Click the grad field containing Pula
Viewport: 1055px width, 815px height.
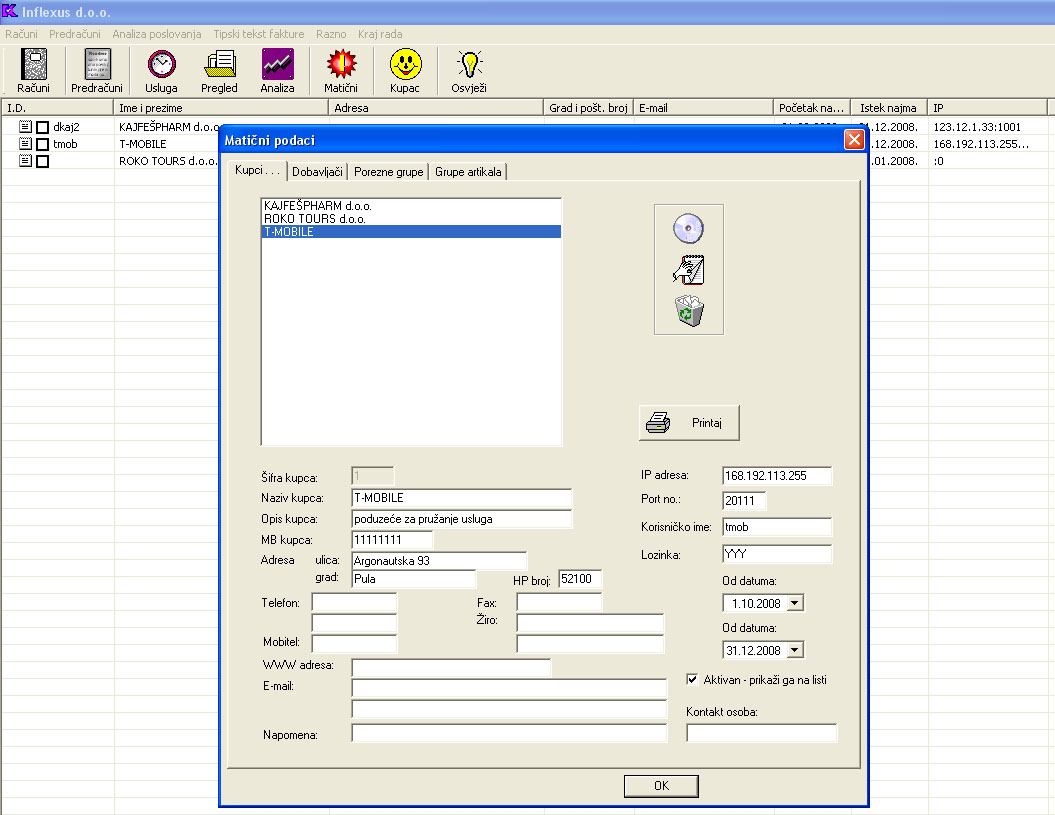tap(414, 579)
